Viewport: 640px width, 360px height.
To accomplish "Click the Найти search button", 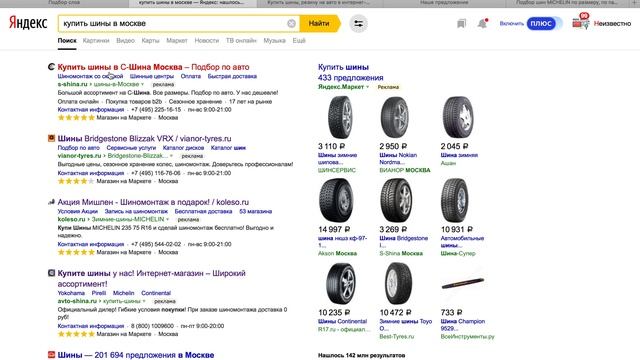I will click(x=319, y=24).
